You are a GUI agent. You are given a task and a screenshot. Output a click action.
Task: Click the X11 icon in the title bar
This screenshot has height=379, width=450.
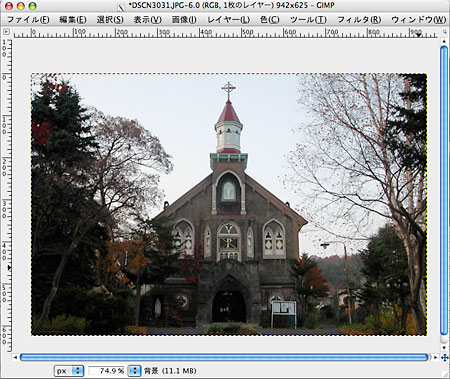(122, 7)
